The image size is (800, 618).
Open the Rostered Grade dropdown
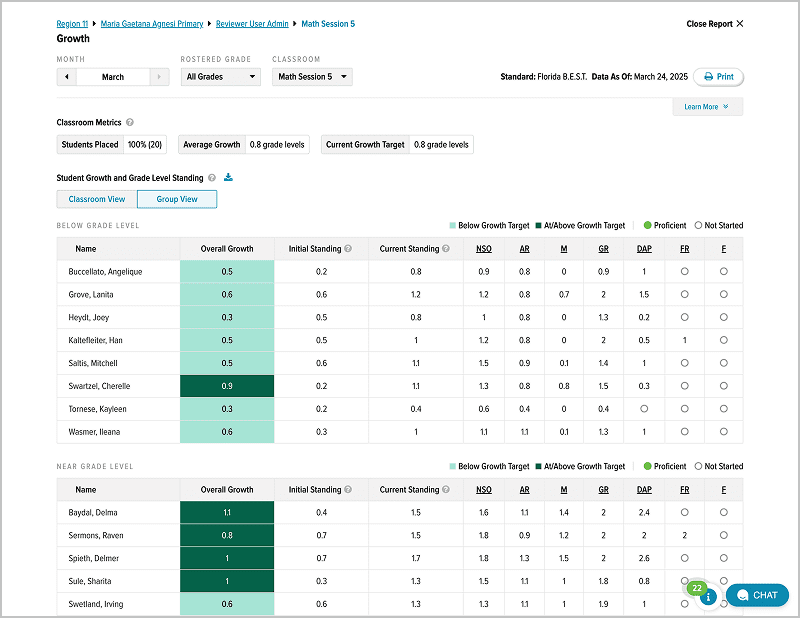[x=221, y=77]
